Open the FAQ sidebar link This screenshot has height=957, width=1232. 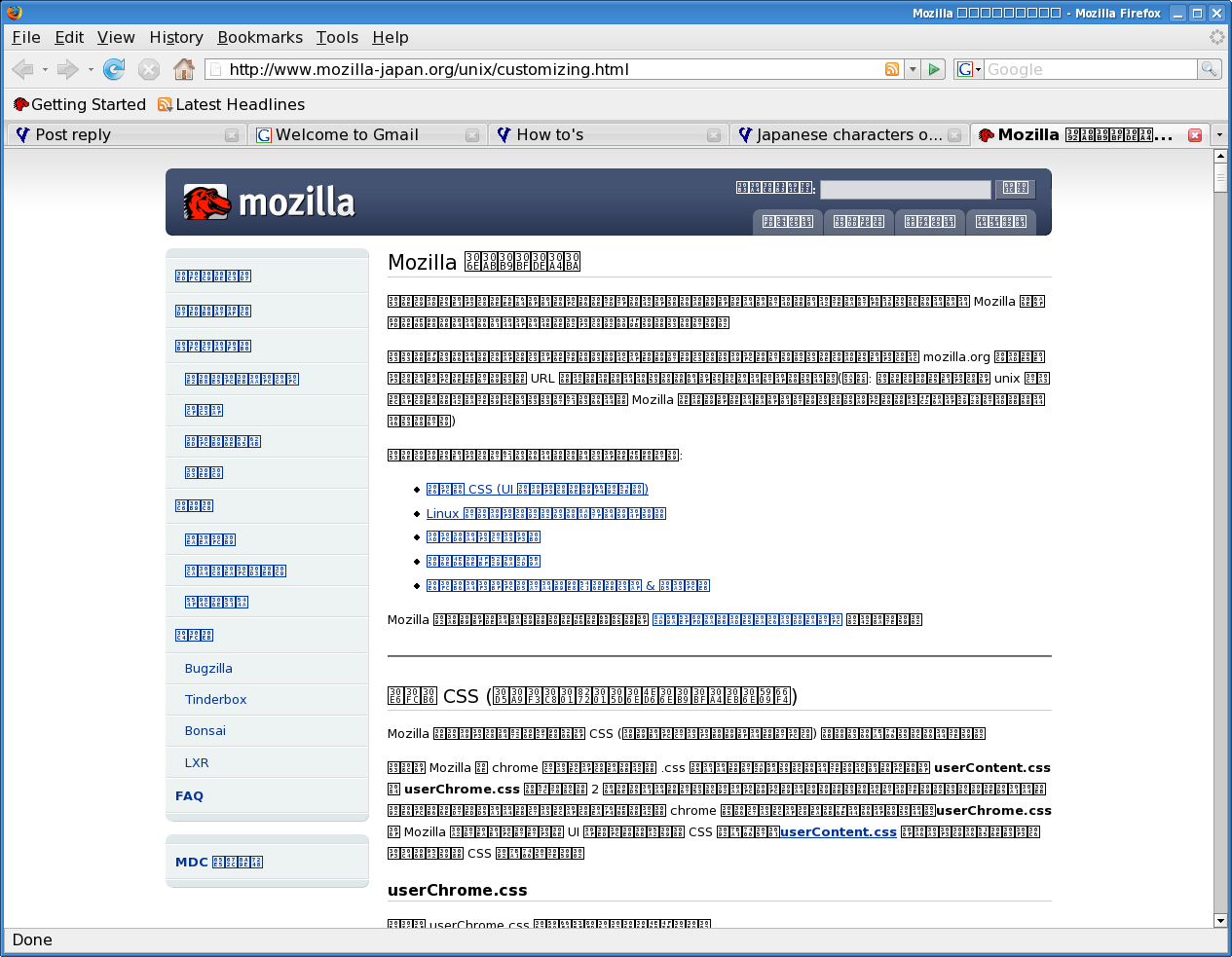point(189,796)
